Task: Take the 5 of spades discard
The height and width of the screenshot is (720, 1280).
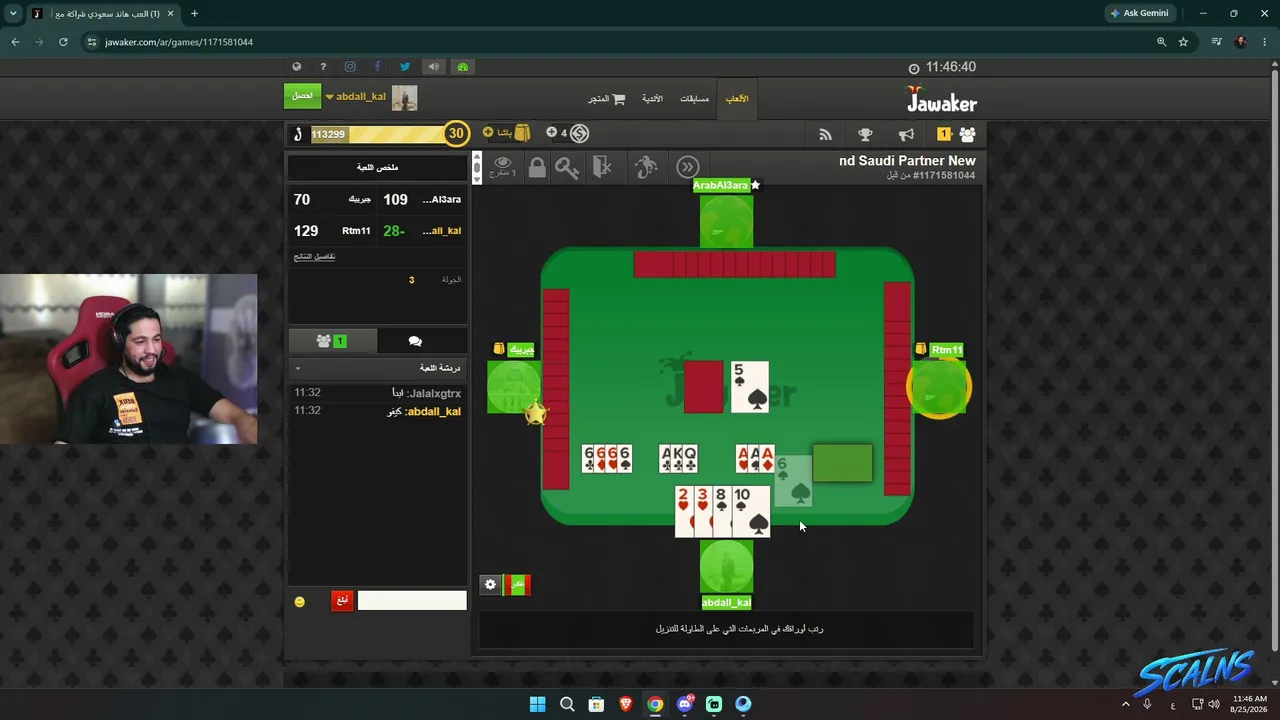Action: [x=750, y=387]
